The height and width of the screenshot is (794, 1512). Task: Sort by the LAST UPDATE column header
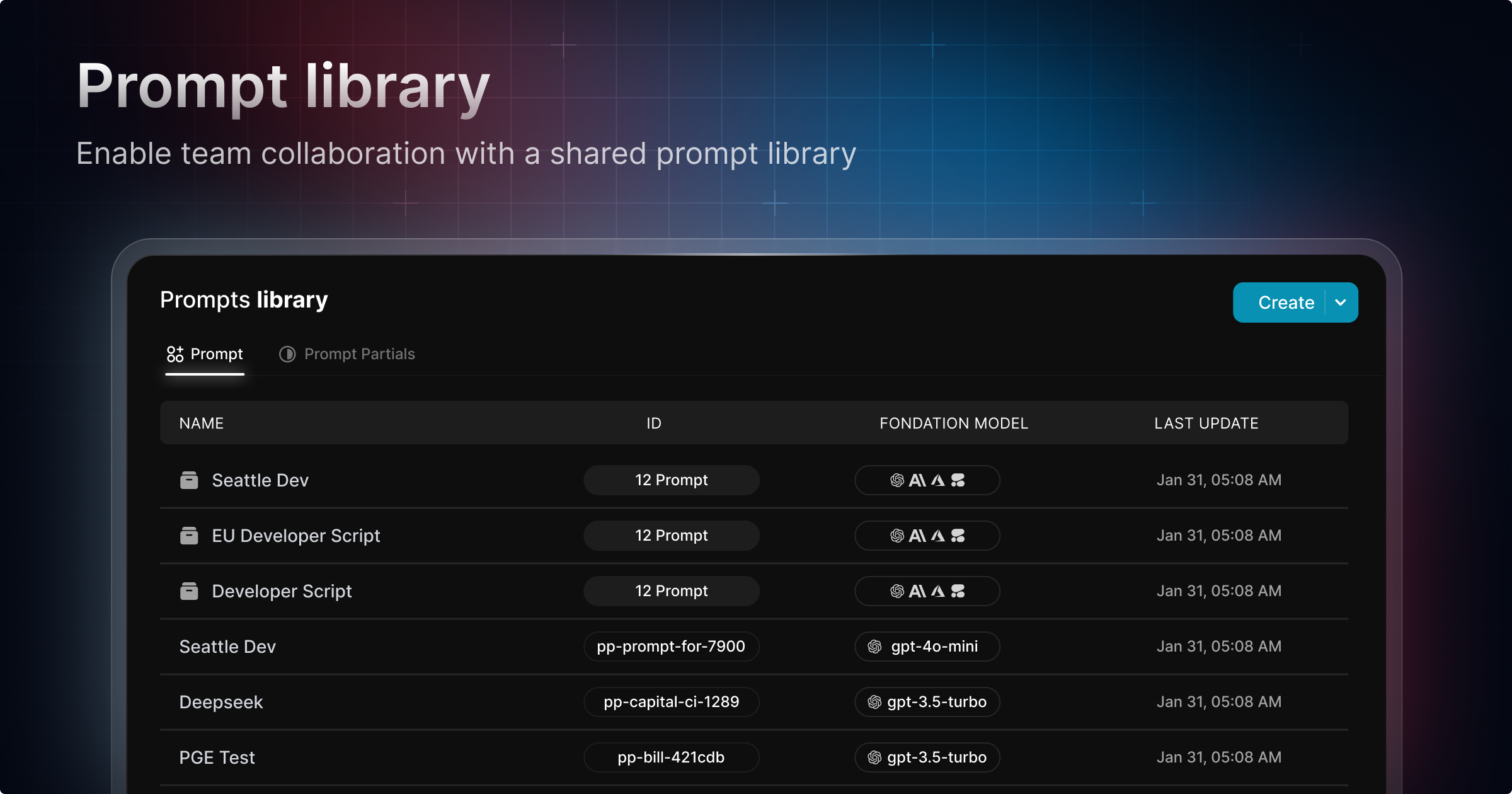(x=1206, y=423)
